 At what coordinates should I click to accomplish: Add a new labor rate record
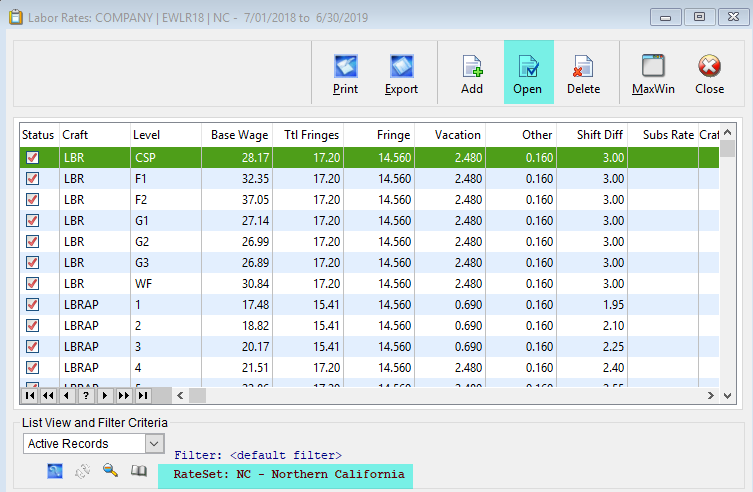[472, 74]
